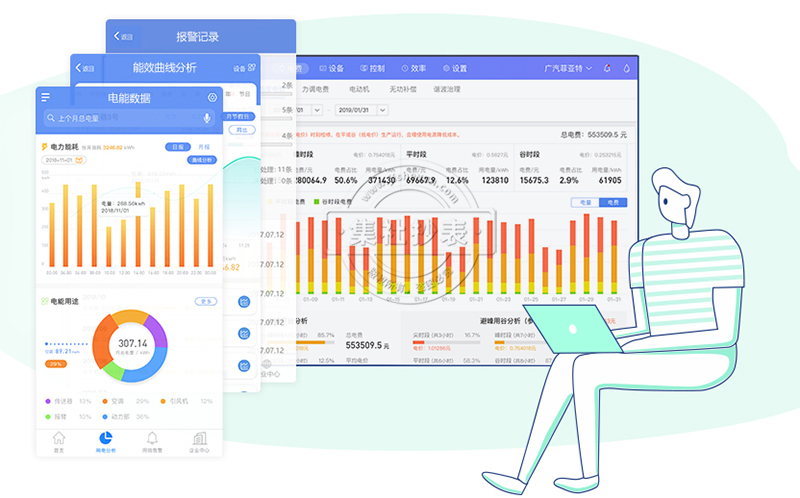Switch chart to 日报 view
Screen dimensions: 800x498
(177, 147)
